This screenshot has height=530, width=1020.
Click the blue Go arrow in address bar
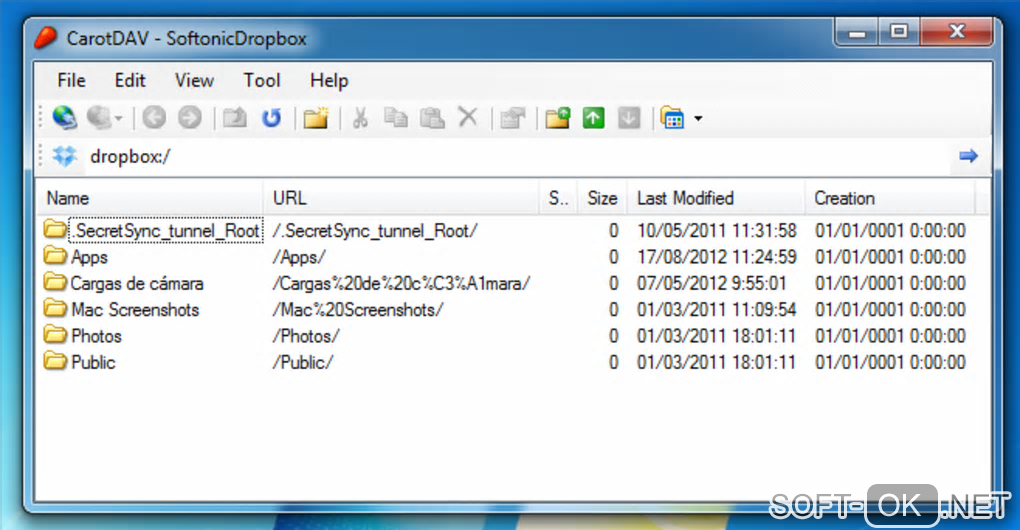[969, 155]
